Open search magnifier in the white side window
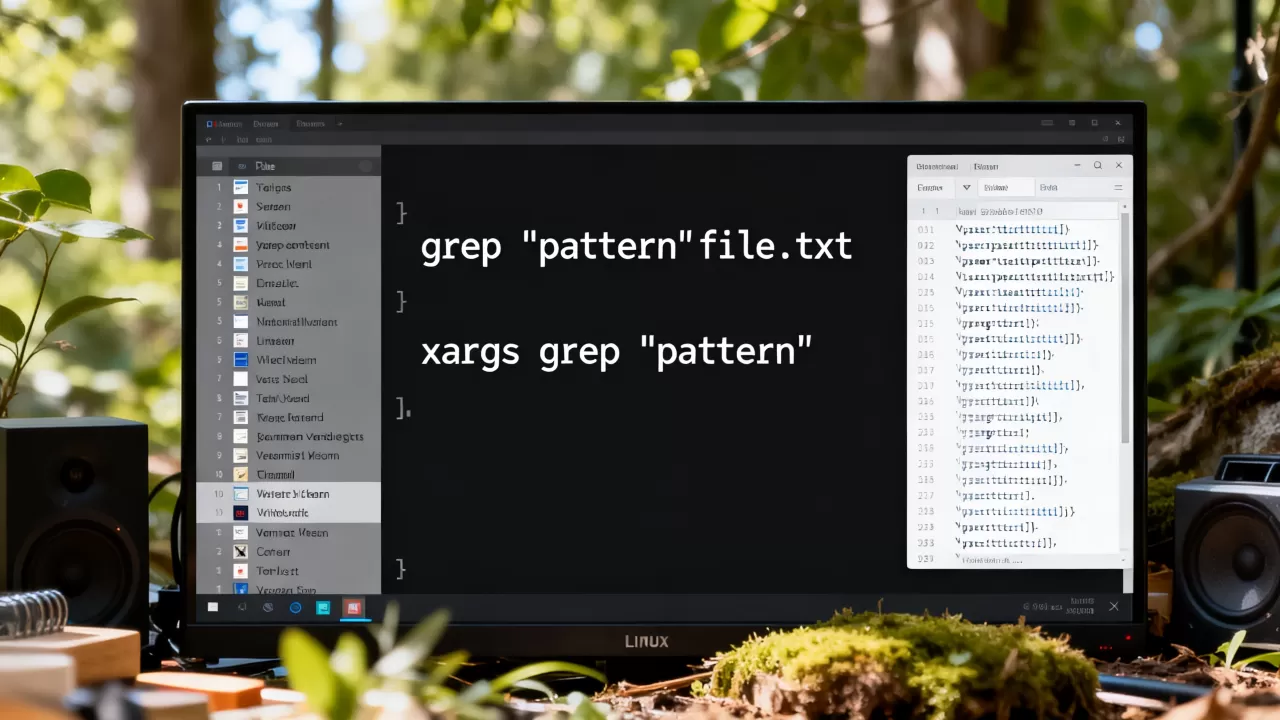The width and height of the screenshot is (1280, 720). point(1098,165)
